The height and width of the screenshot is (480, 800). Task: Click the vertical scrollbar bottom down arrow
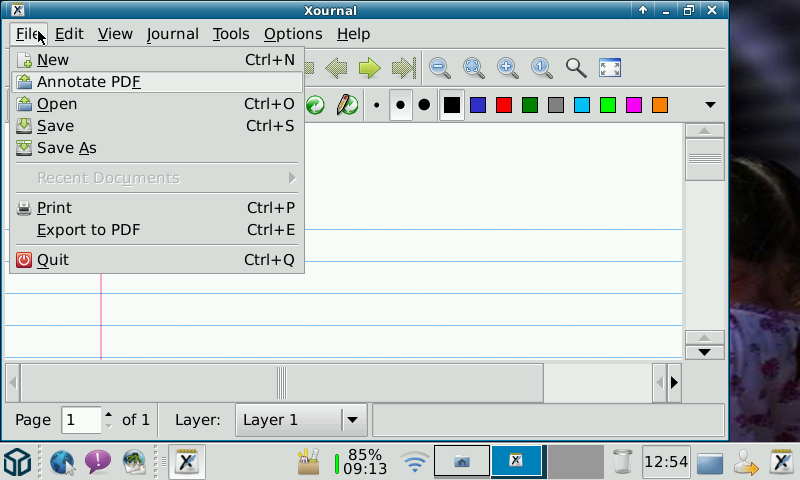click(705, 352)
